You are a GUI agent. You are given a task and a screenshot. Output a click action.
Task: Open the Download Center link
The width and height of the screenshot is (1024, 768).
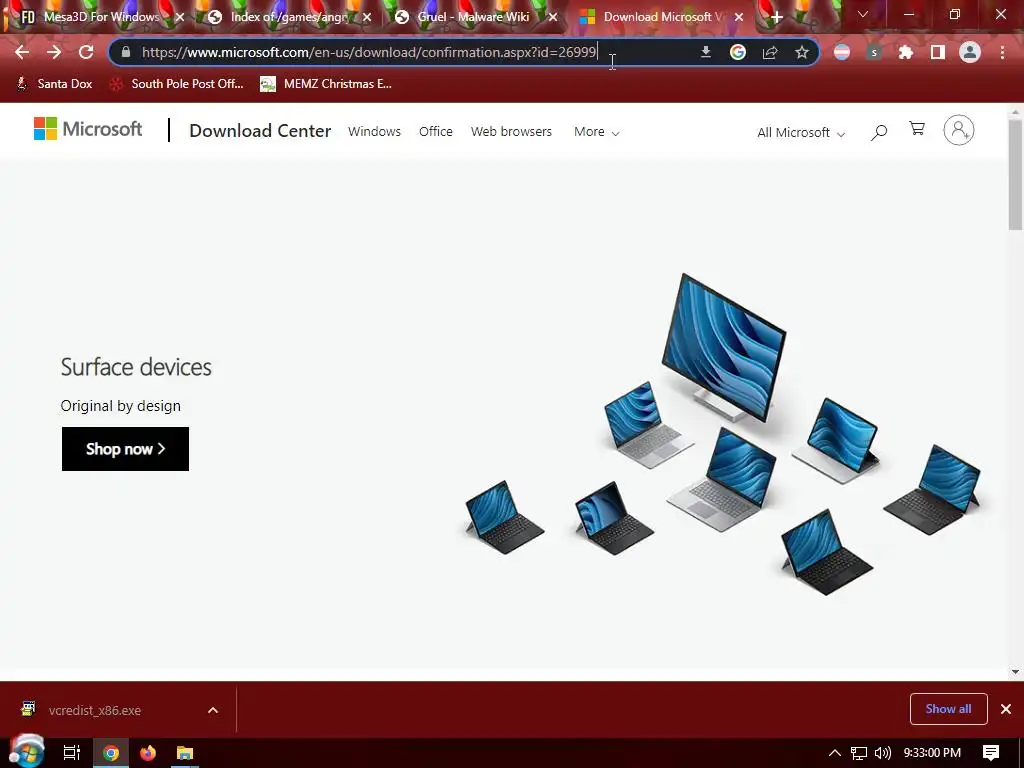pyautogui.click(x=260, y=131)
